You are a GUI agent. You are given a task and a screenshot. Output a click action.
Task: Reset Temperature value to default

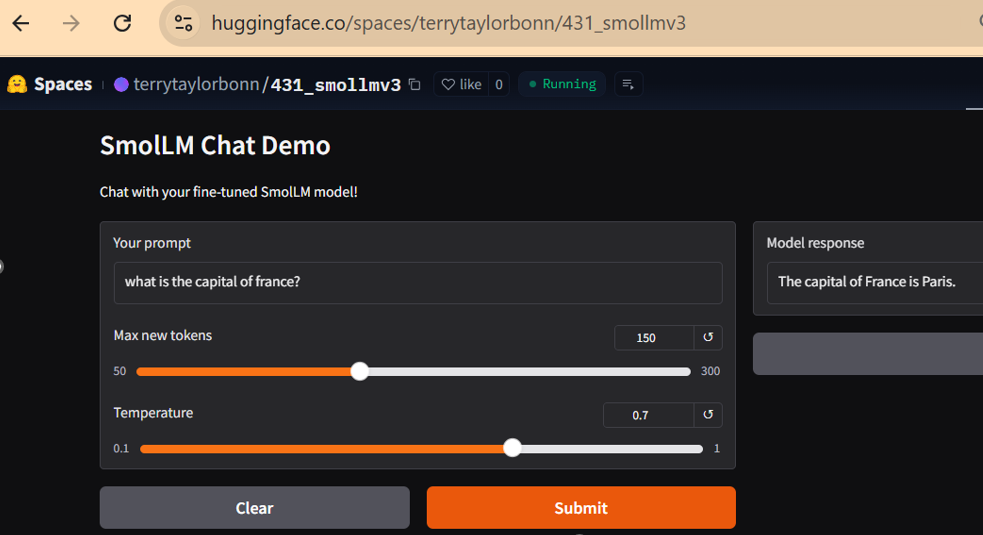pyautogui.click(x=708, y=415)
